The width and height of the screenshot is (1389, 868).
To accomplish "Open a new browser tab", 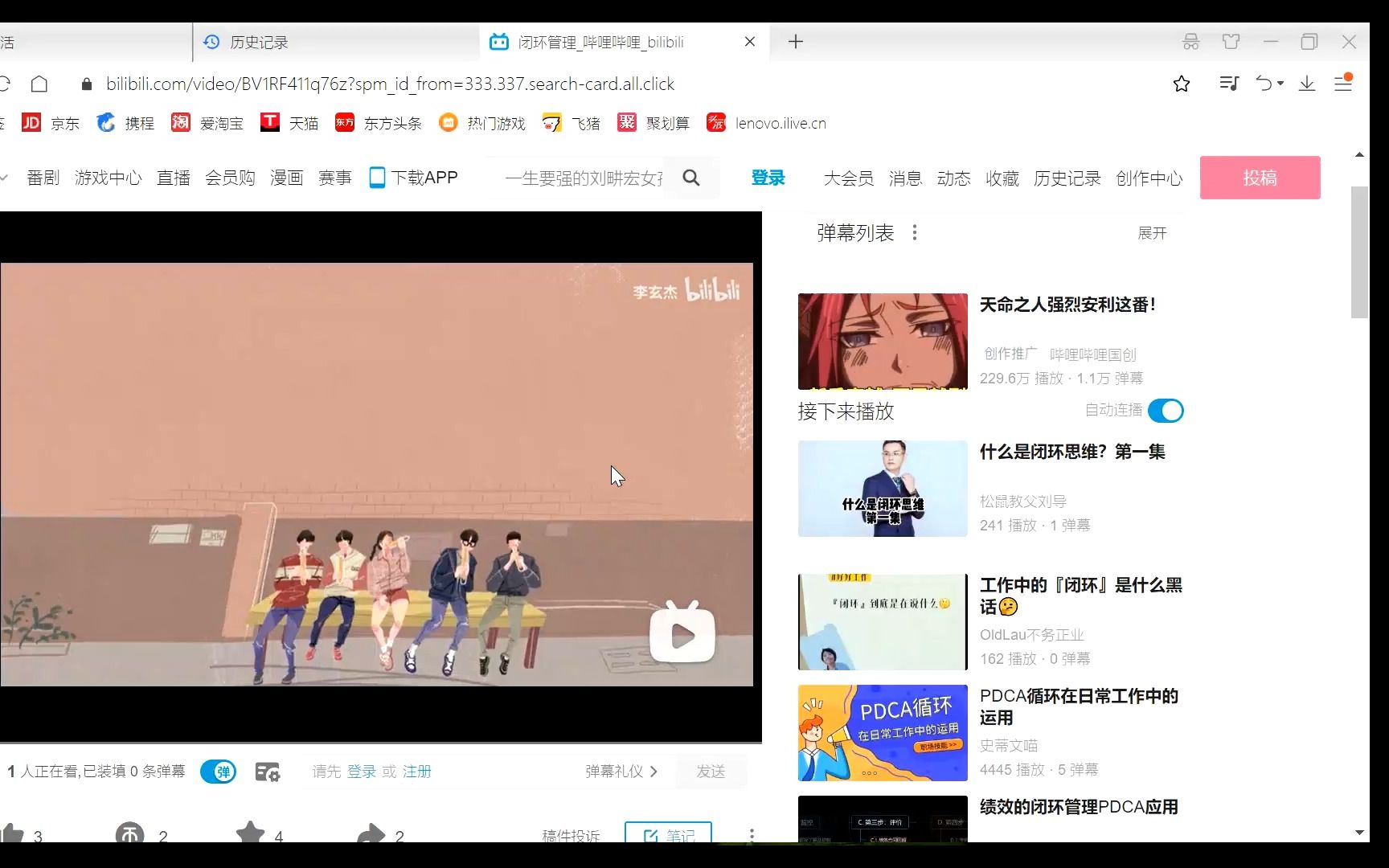I will click(x=796, y=42).
